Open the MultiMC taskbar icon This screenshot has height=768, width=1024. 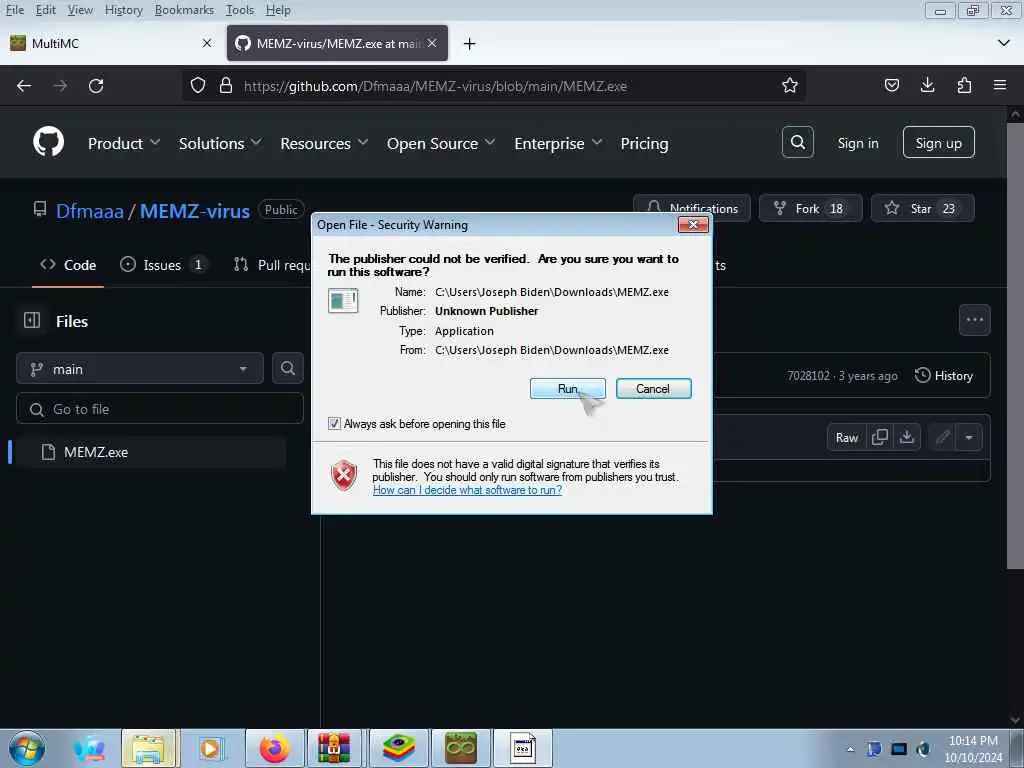(x=460, y=748)
